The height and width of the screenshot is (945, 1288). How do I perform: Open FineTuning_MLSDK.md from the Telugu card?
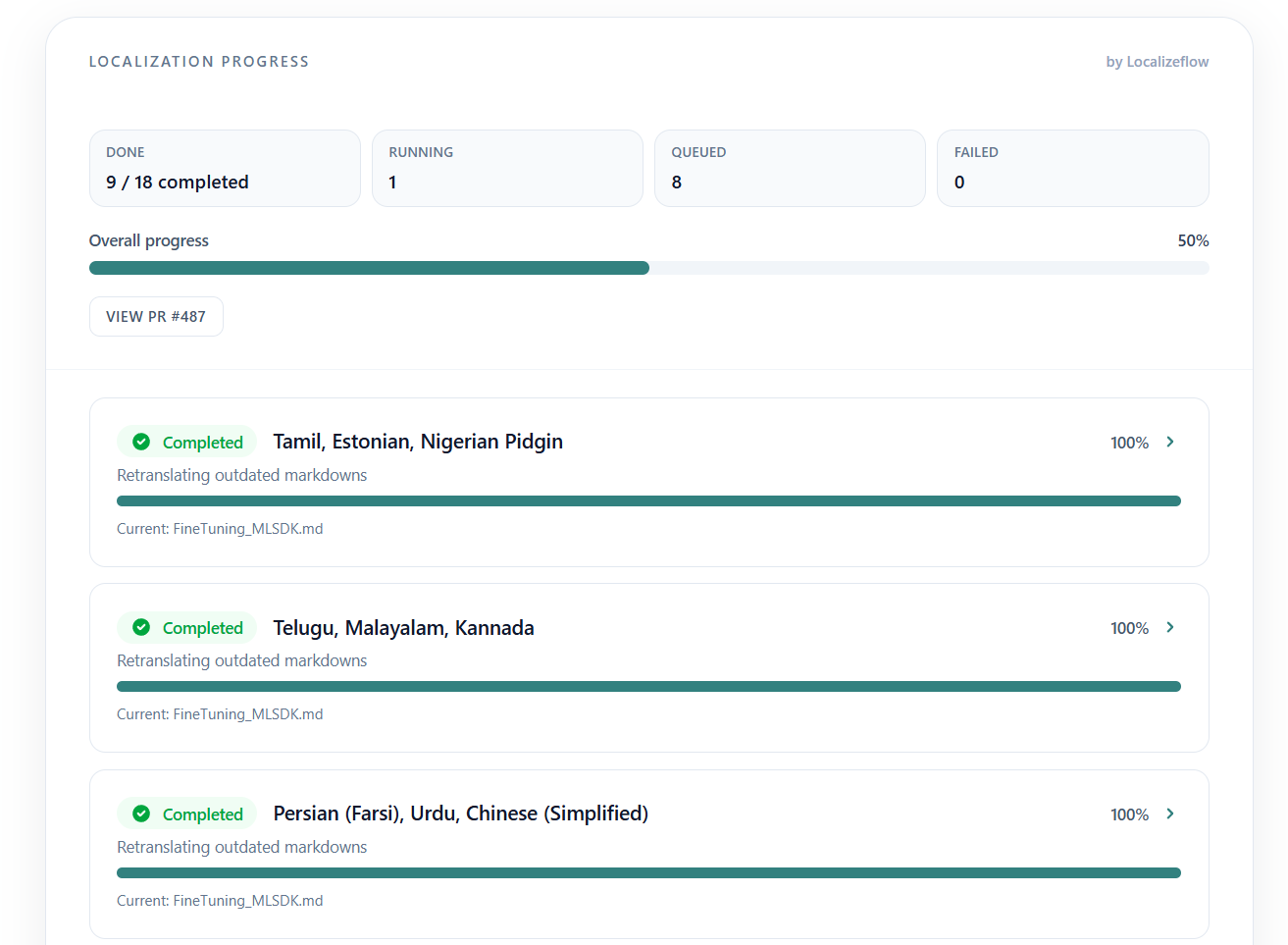coord(248,713)
